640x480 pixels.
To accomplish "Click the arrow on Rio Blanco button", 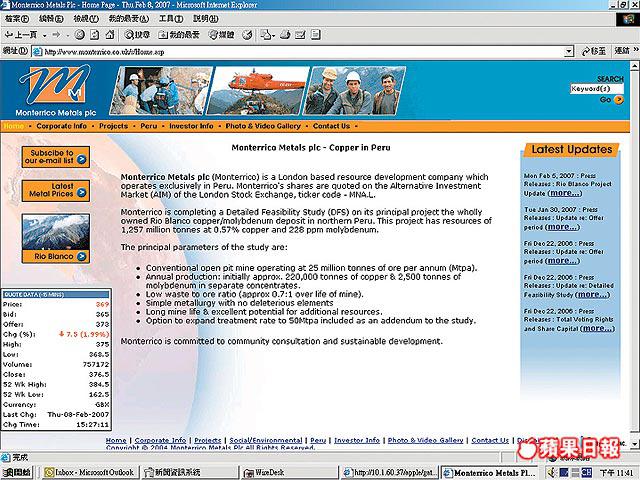I will (x=82, y=256).
